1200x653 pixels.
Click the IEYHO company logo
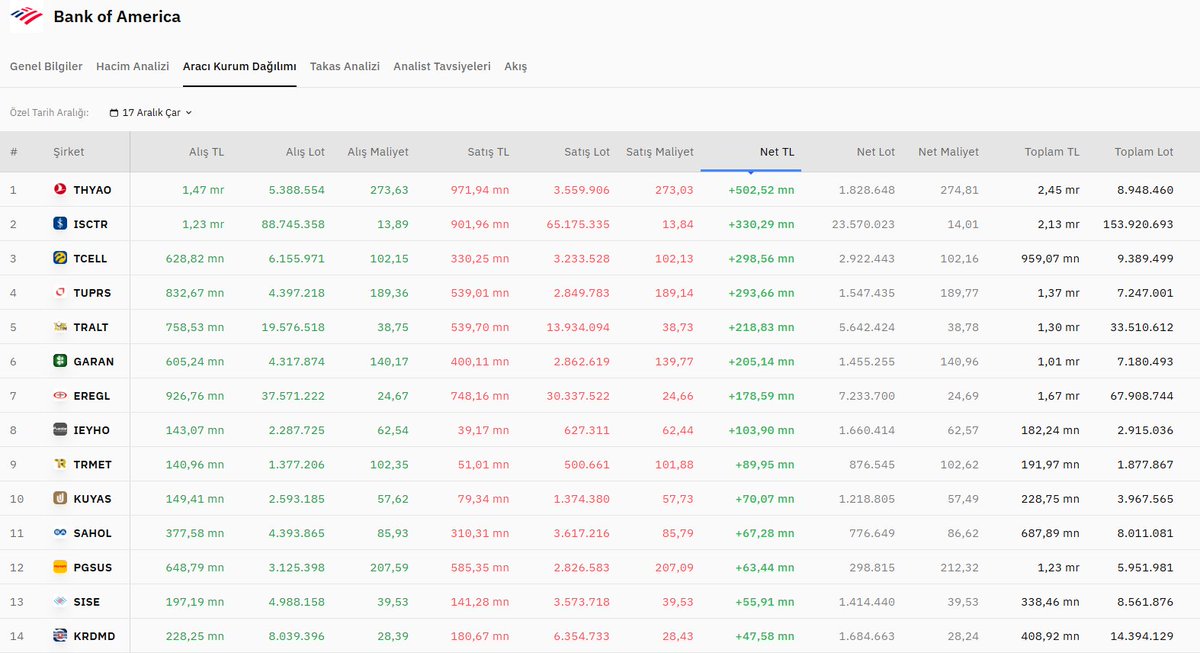pos(61,430)
